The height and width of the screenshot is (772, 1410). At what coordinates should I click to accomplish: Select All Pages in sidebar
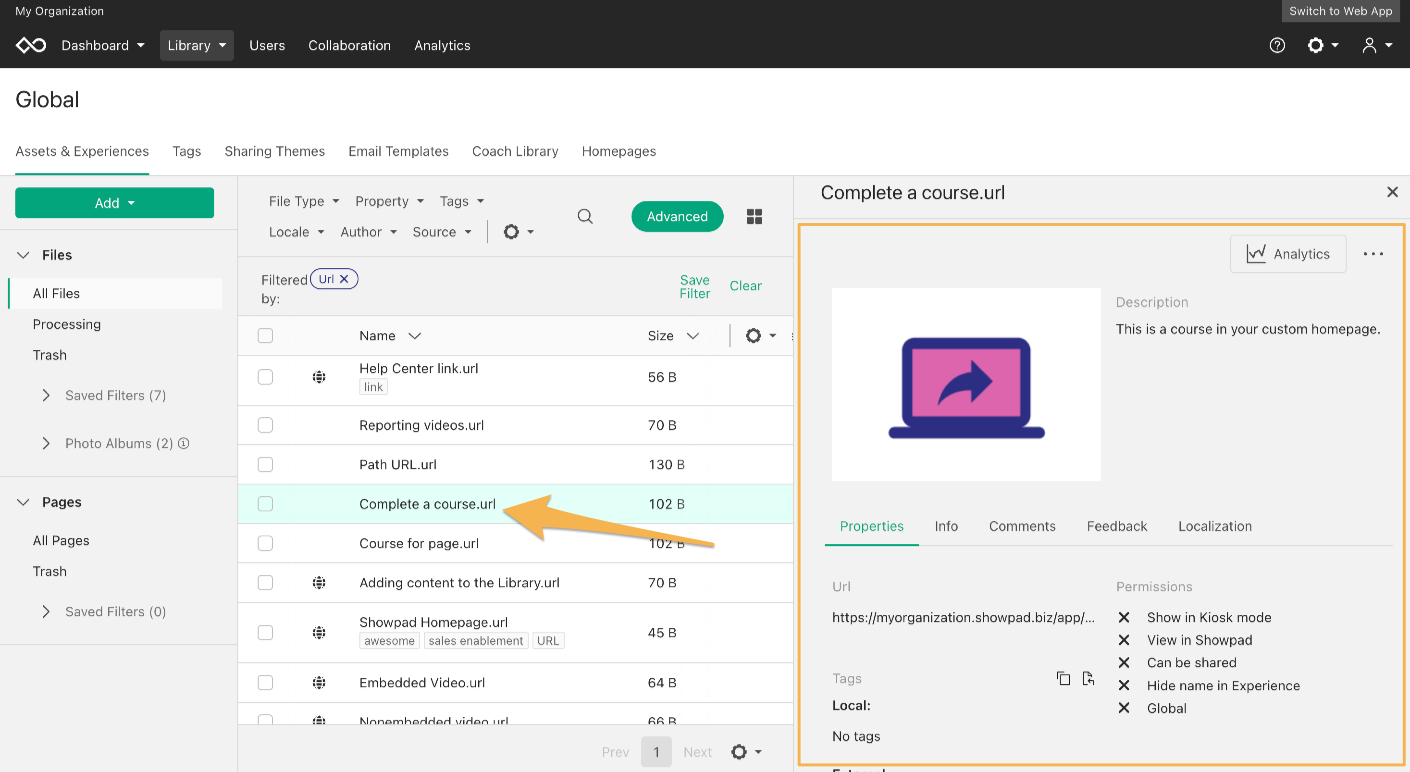tap(61, 541)
